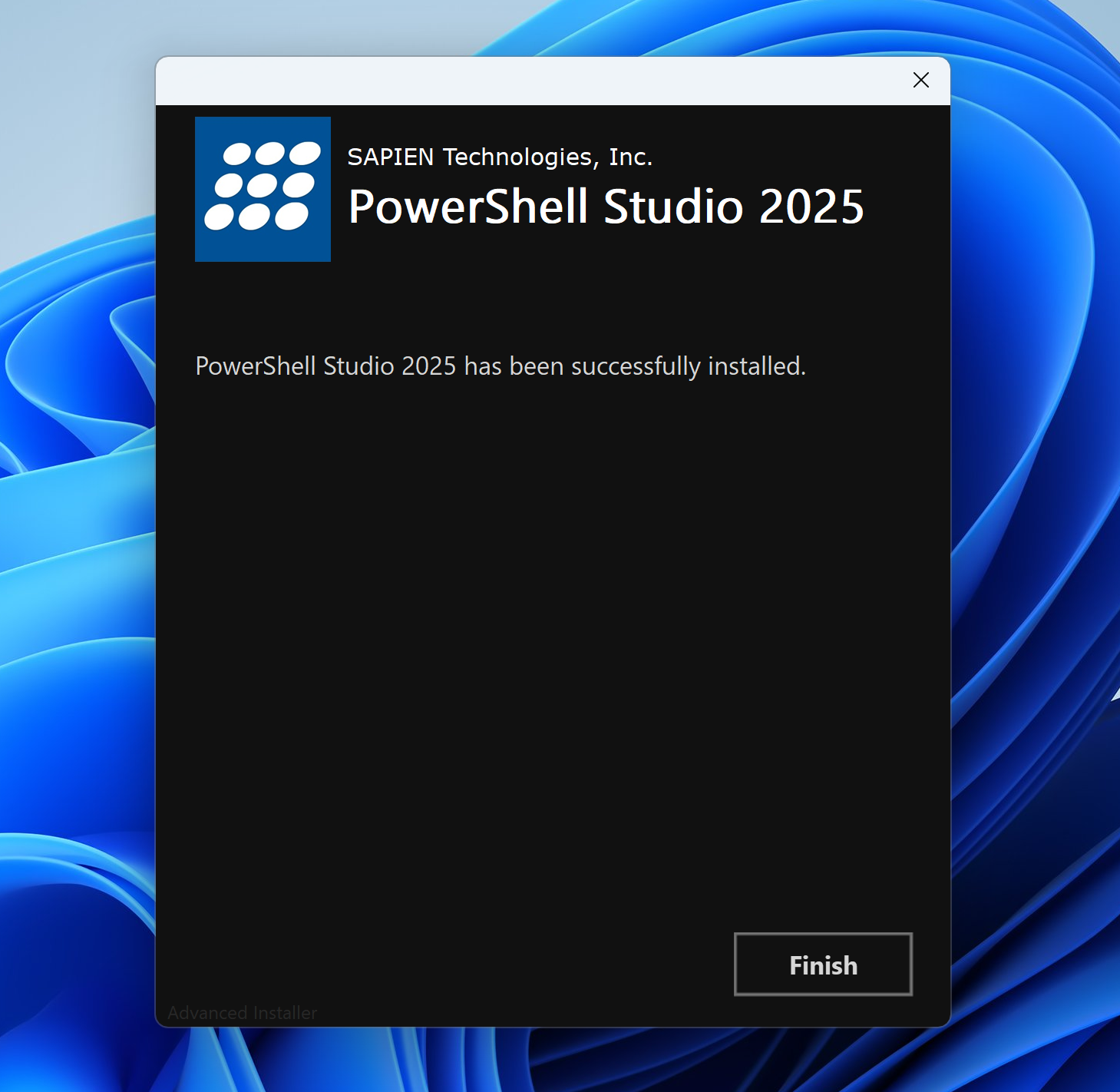Click the SAPIEN blue logo icon
This screenshot has width=1120, height=1092.
pos(263,189)
